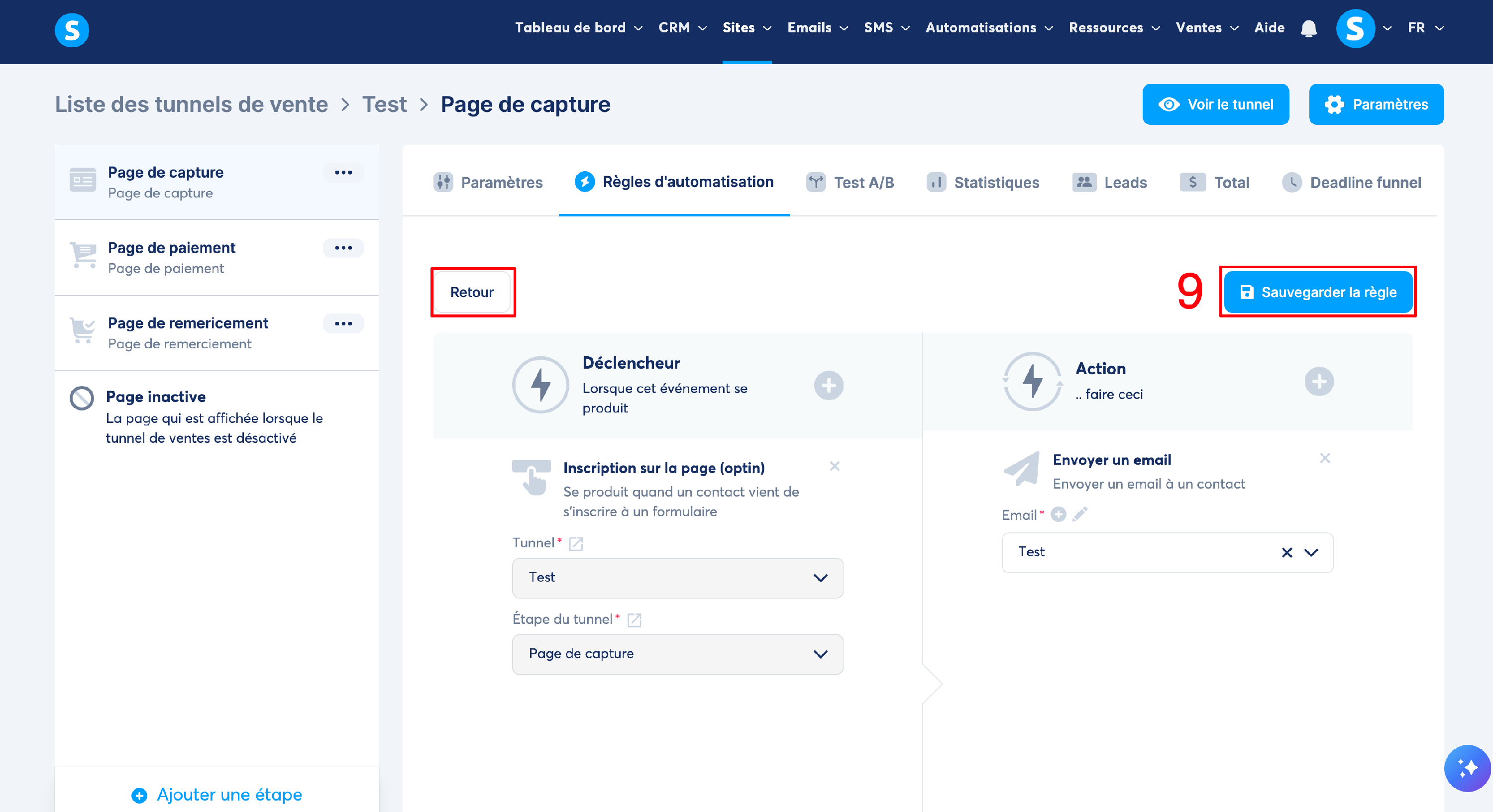1493x812 pixels.
Task: Clear the selected Test email value
Action: [1286, 552]
